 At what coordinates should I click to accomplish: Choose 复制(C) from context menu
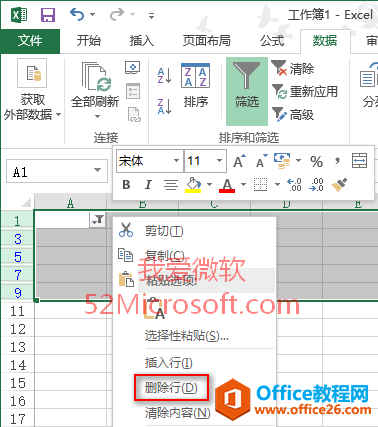[195, 255]
